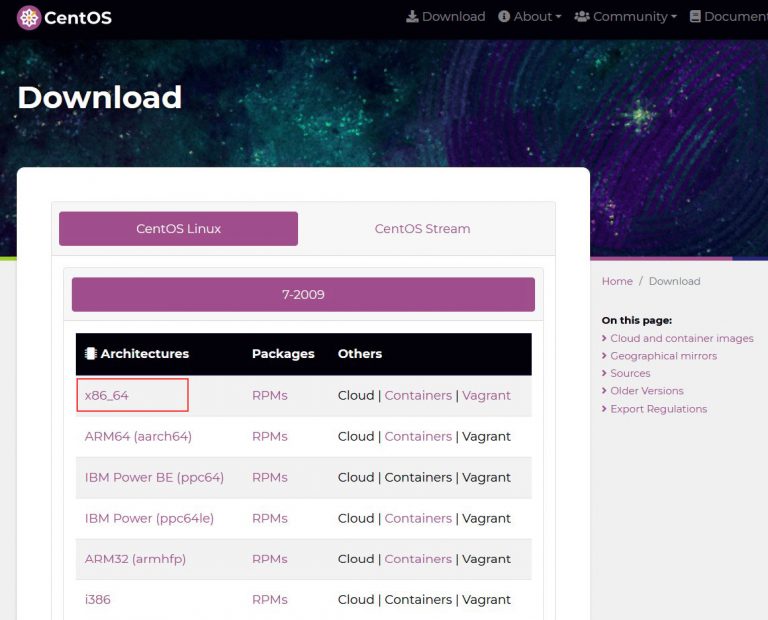
Task: Select the CentOS Linux tab
Action: click(178, 229)
